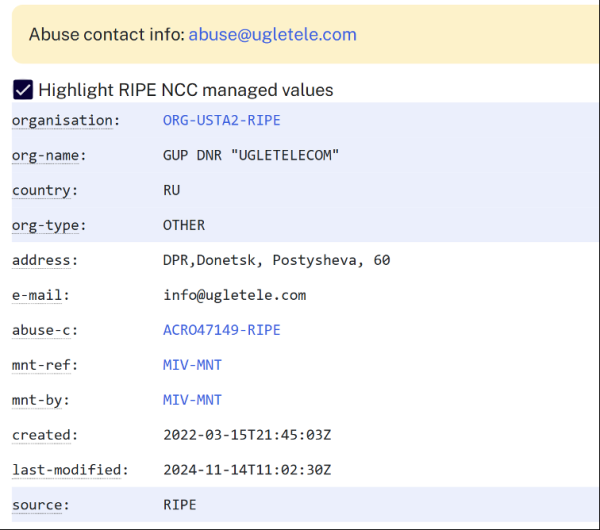The height and width of the screenshot is (530, 600).
Task: Click the org-name: attribute label
Action: (x=49, y=155)
